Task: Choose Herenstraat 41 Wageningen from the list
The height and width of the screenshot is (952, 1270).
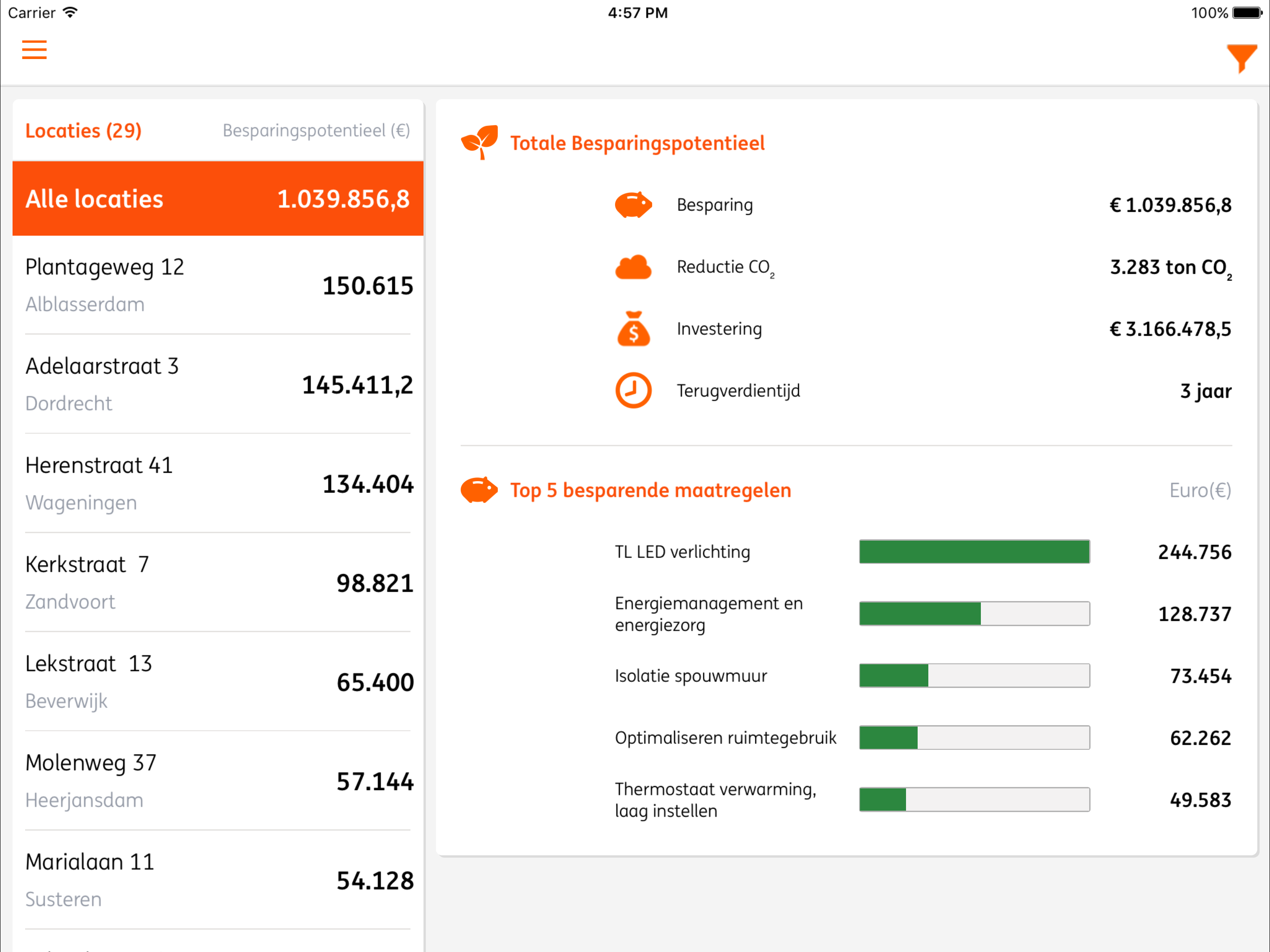Action: click(x=218, y=483)
